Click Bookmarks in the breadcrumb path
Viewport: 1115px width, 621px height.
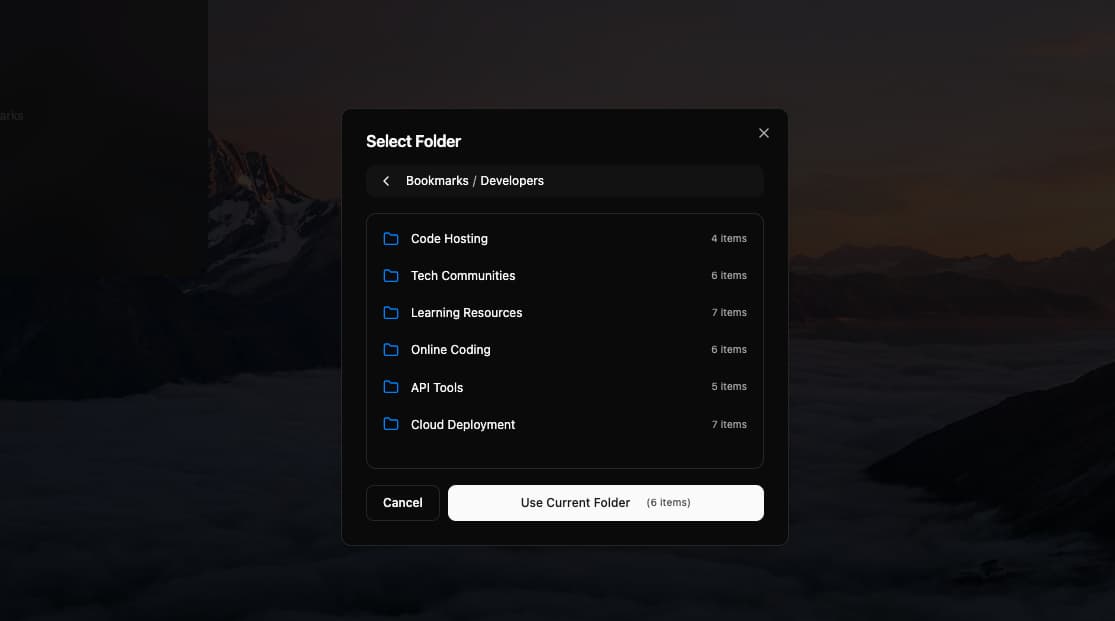437,180
